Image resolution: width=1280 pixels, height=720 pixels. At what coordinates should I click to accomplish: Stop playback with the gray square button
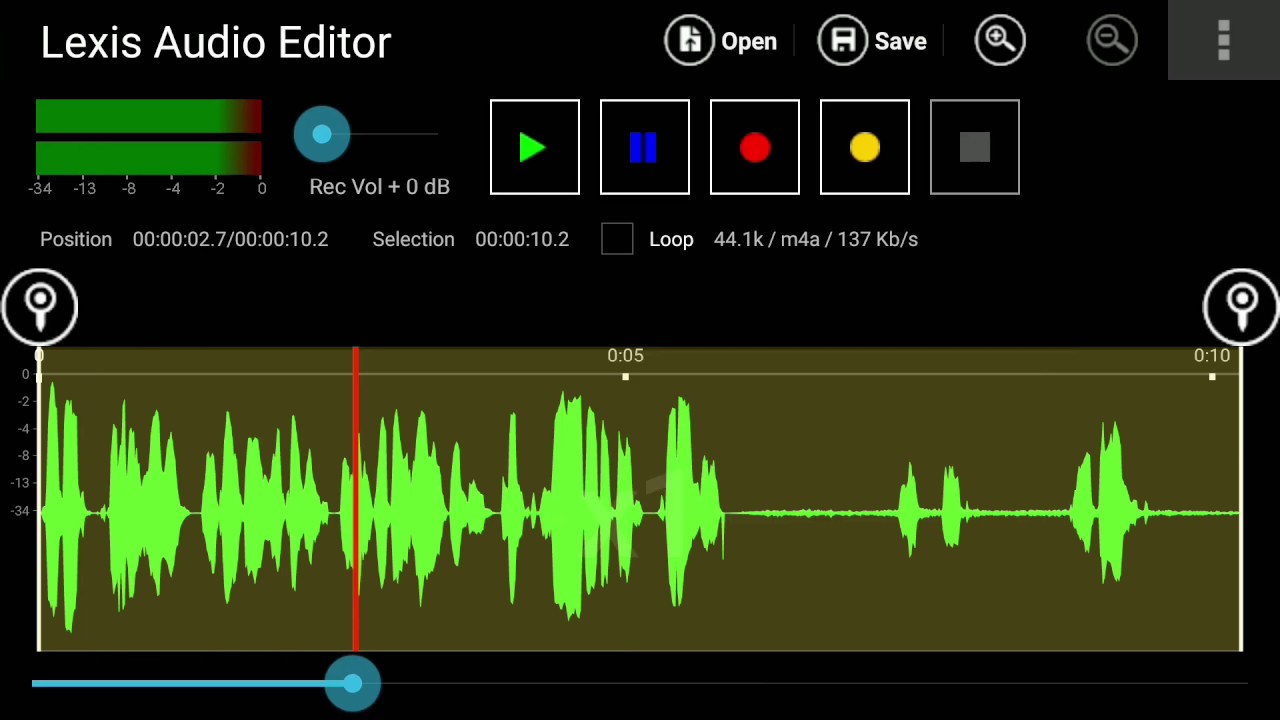(974, 147)
